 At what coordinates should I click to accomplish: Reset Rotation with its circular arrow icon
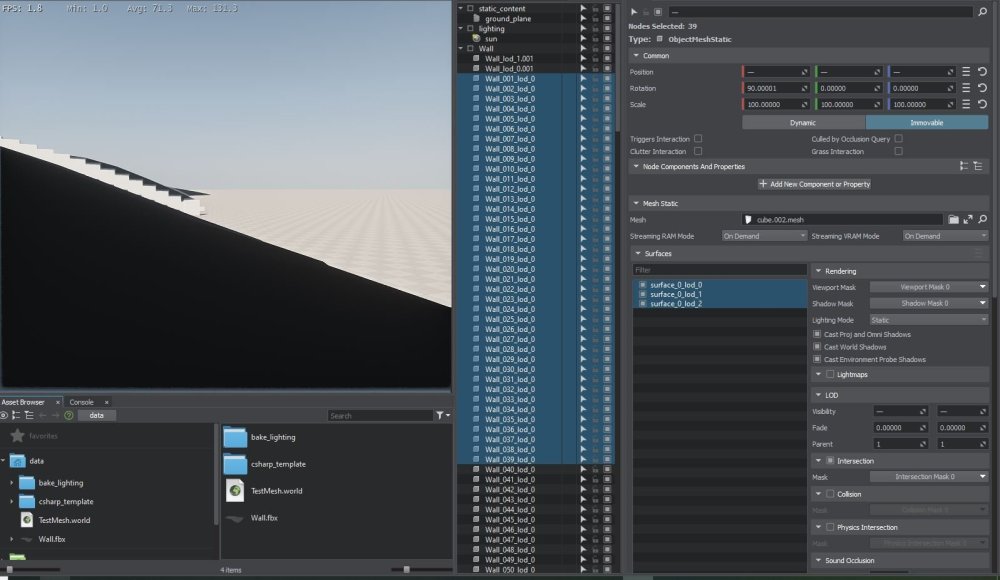point(982,88)
